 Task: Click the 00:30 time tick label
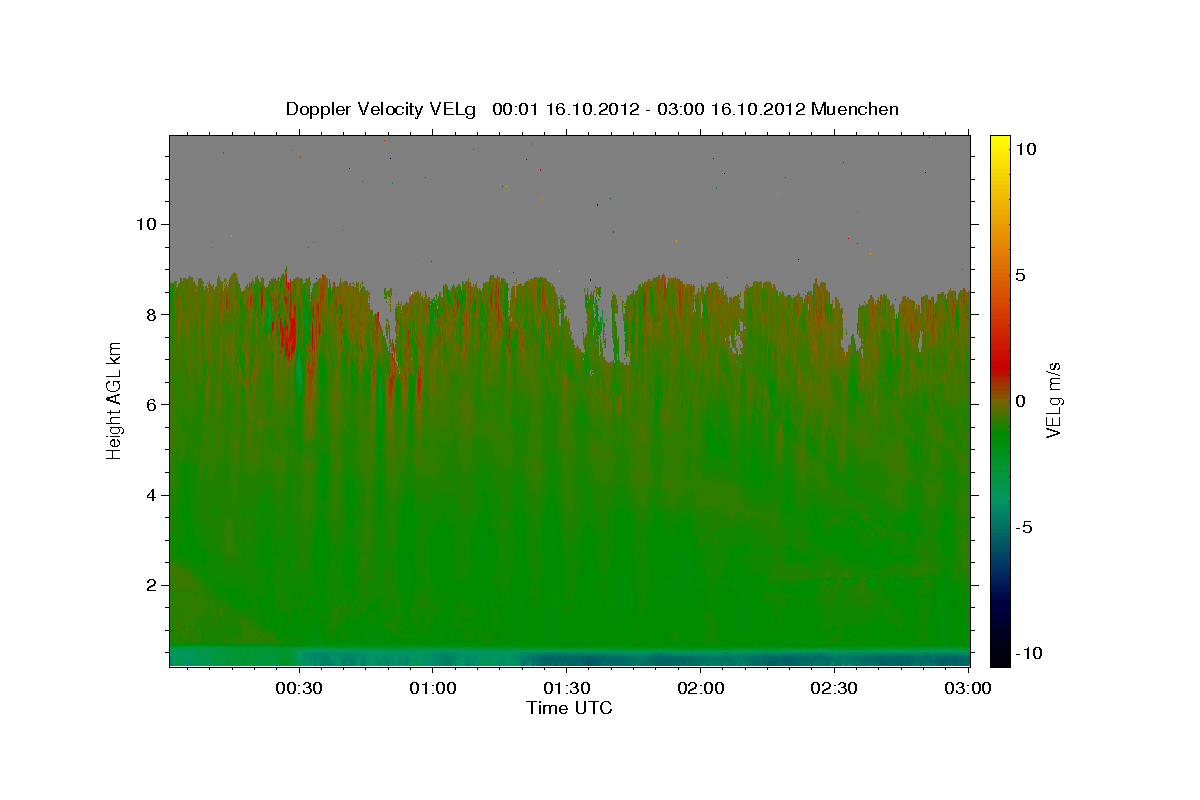(299, 688)
